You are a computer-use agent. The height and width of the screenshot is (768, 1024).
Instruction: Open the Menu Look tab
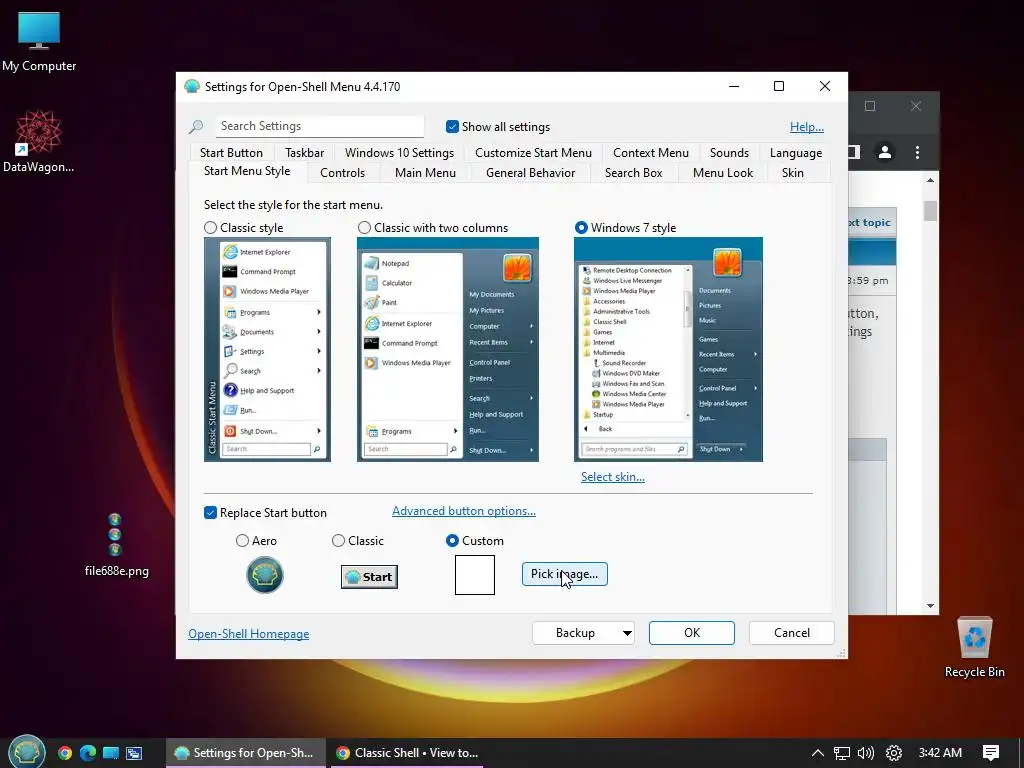pyautogui.click(x=723, y=173)
